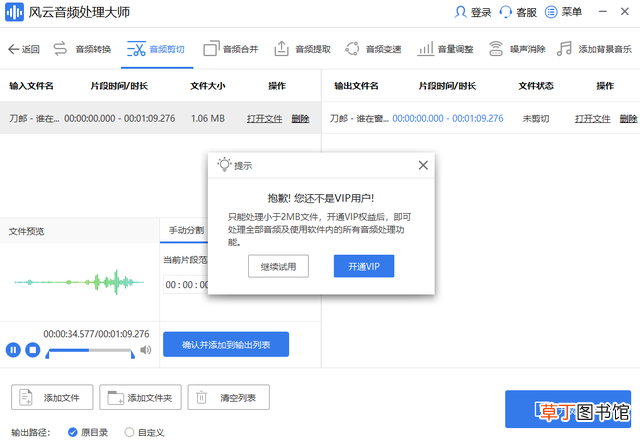
Task: Click the 清空列表 button
Action: coord(229,397)
